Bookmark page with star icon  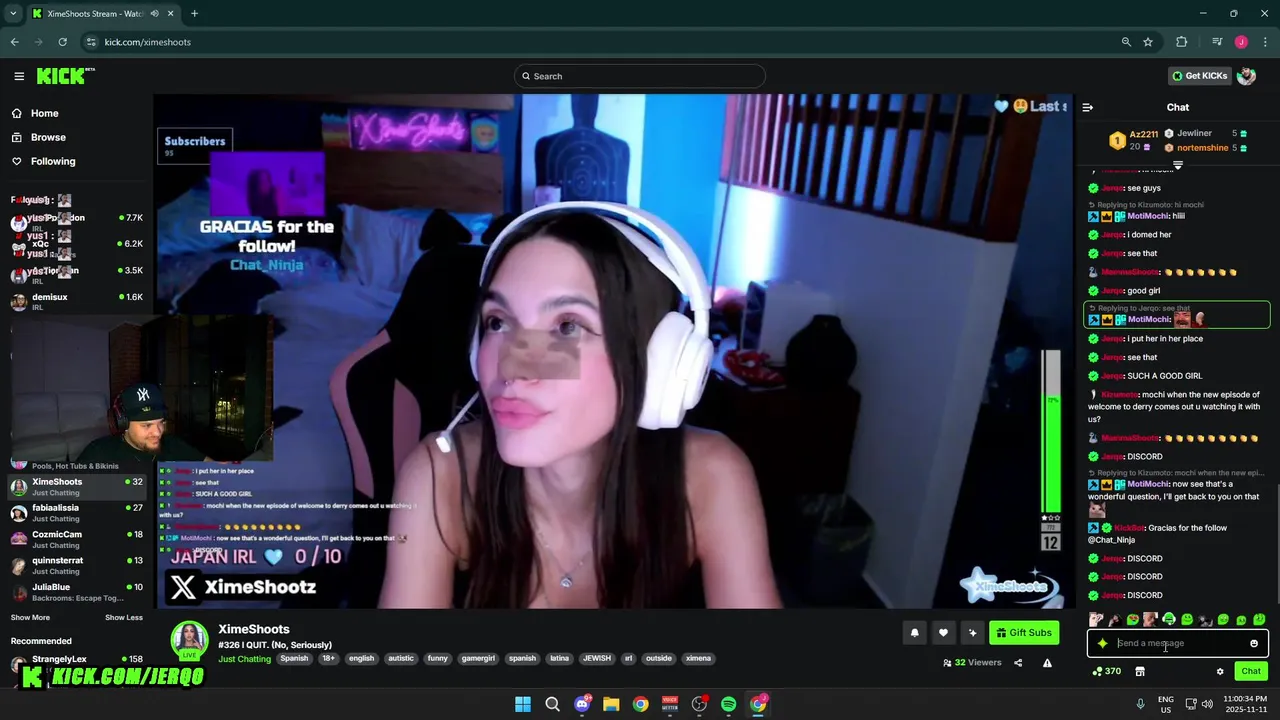(1148, 42)
